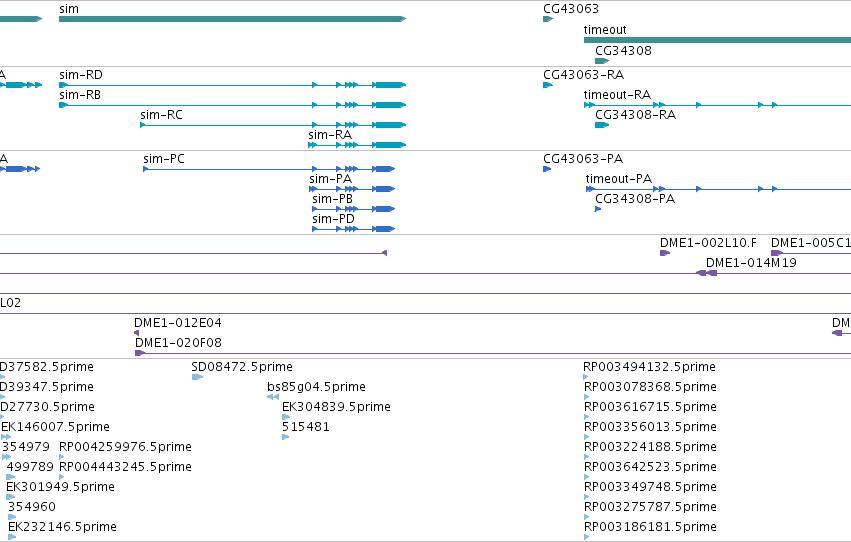
Task: Click the RP003494132.5prime EST label
Action: tap(650, 367)
